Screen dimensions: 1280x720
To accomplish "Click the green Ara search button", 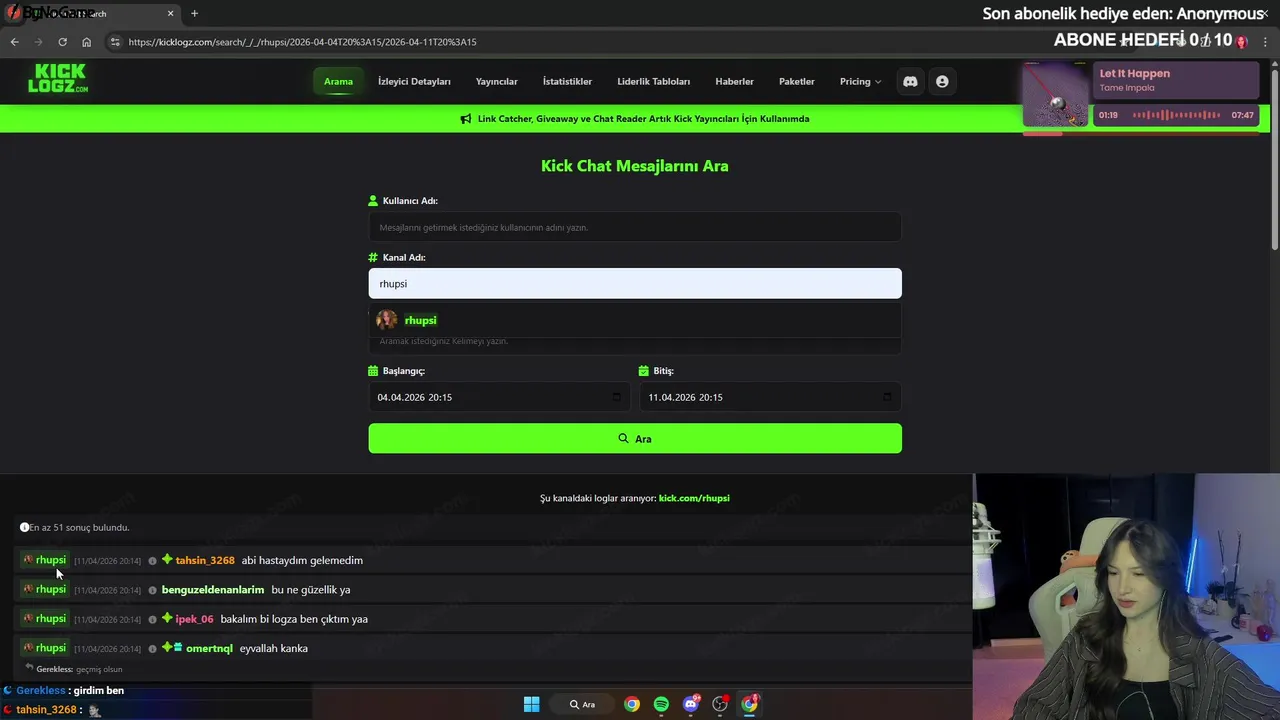I will (x=635, y=438).
